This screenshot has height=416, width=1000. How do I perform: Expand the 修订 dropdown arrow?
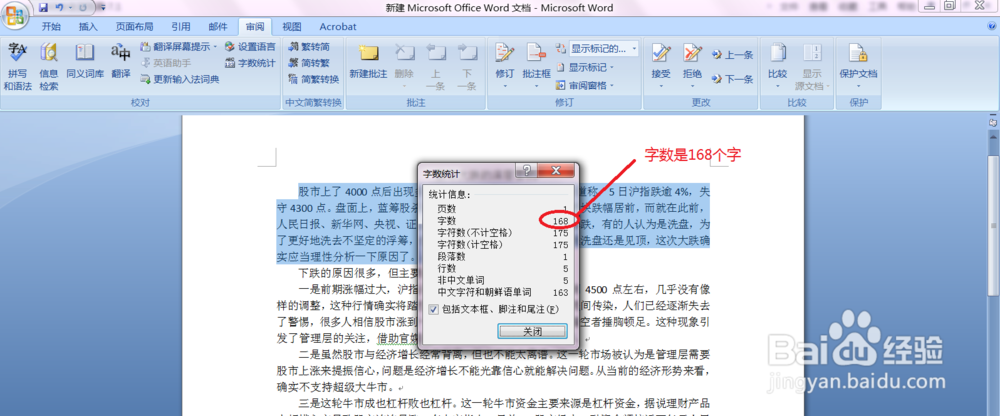pos(504,85)
